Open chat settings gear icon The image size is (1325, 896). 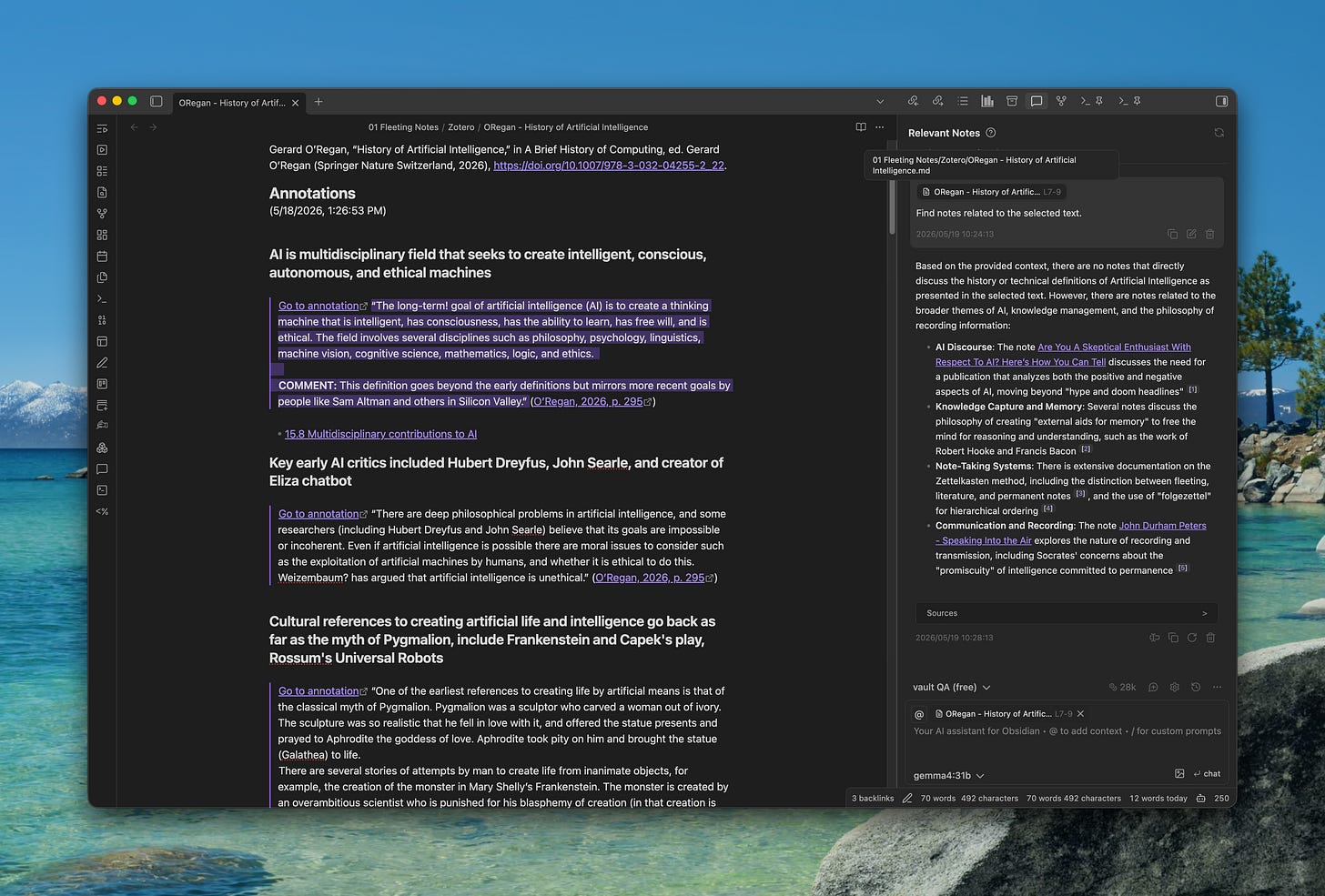click(x=1174, y=687)
